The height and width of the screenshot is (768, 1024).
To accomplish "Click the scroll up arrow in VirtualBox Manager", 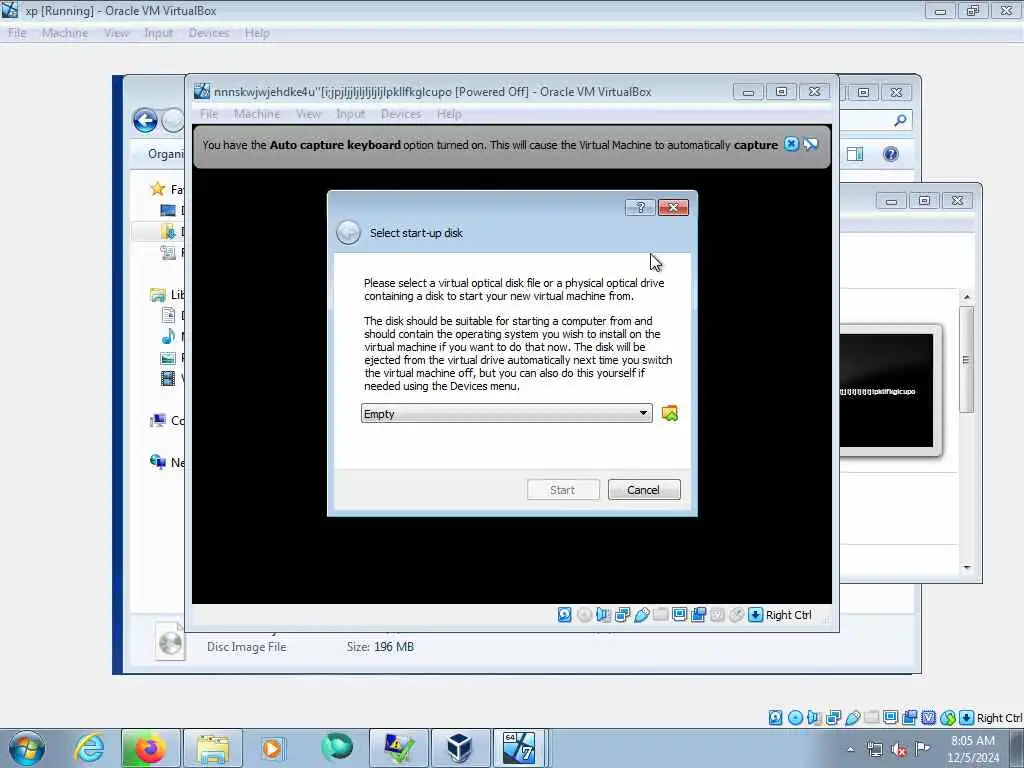I will (x=967, y=297).
